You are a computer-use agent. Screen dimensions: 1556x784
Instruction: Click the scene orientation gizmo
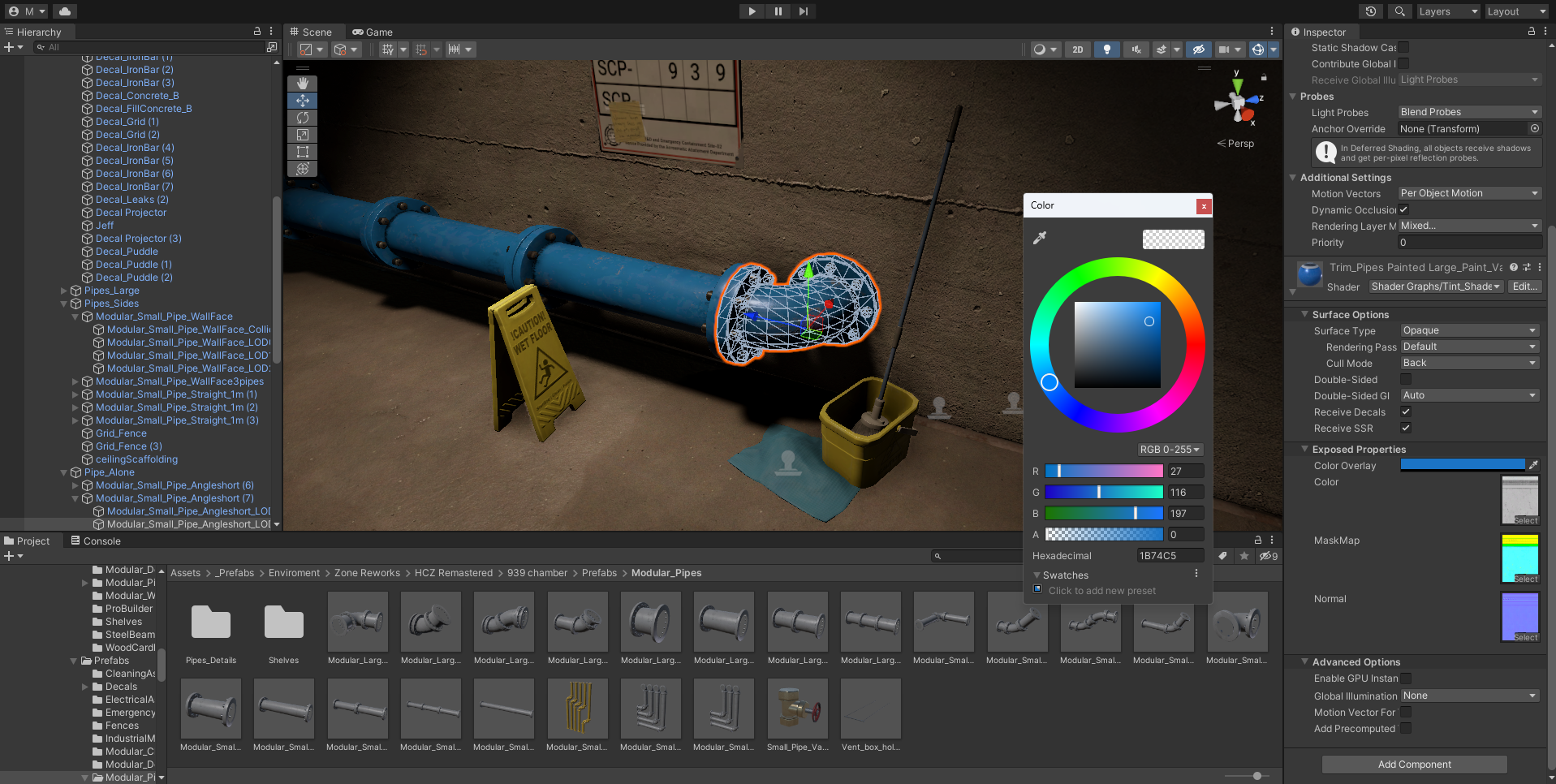1237,102
